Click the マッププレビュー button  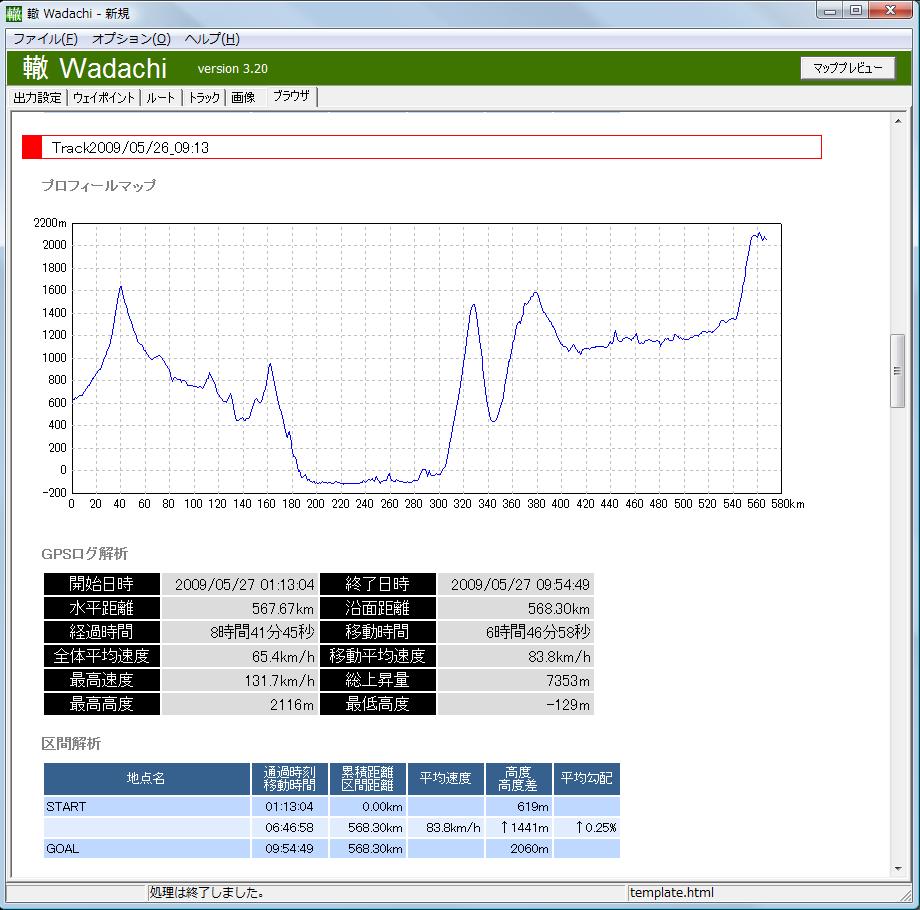tap(847, 68)
